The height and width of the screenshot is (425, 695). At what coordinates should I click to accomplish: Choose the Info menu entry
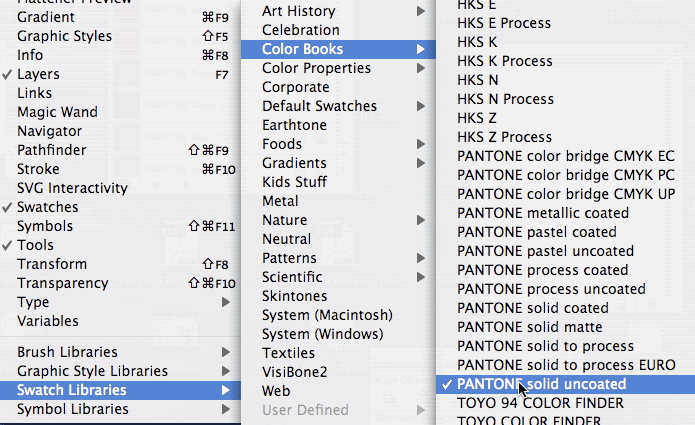tap(120, 55)
